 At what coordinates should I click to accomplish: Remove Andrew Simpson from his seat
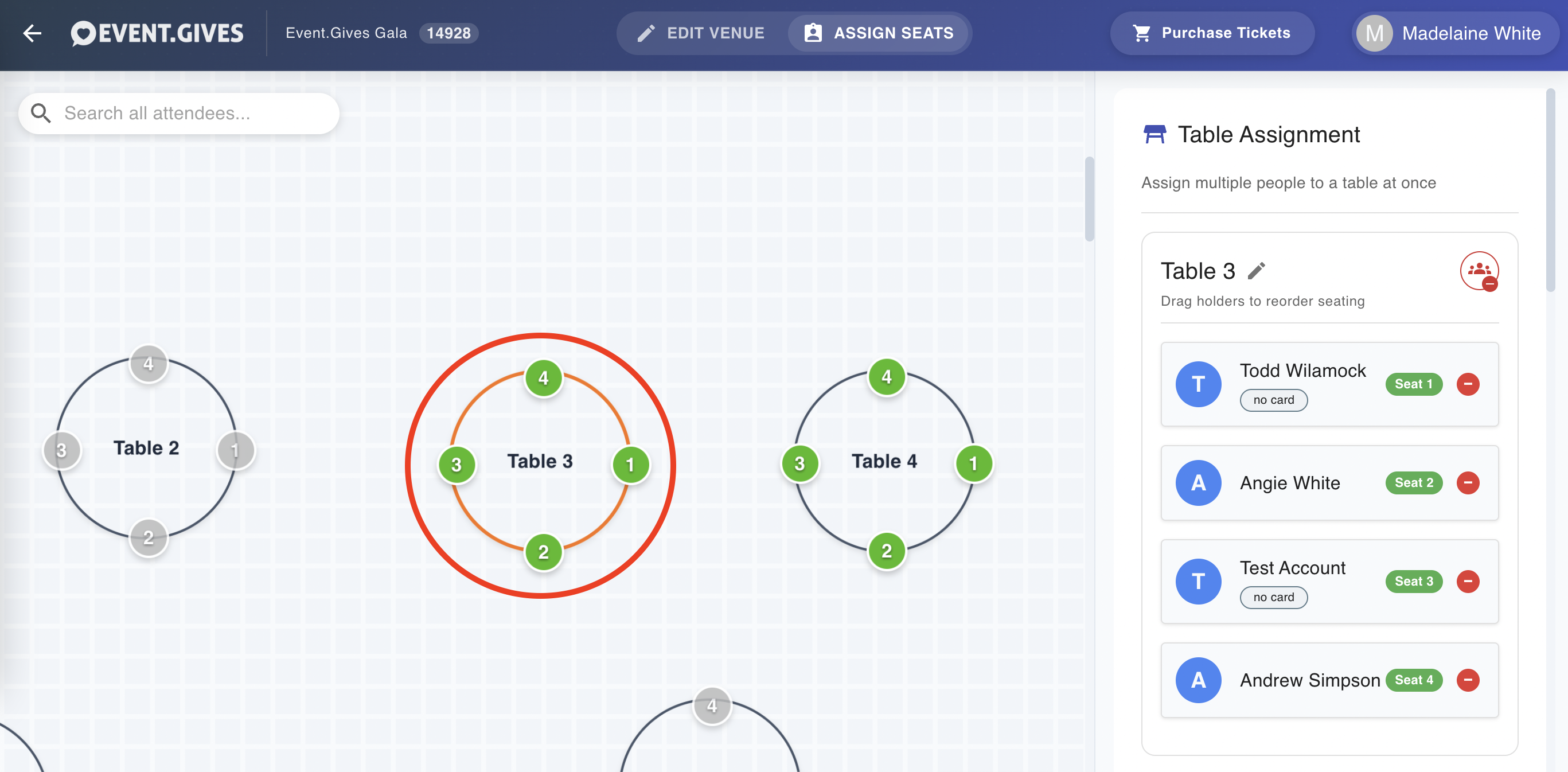tap(1468, 680)
